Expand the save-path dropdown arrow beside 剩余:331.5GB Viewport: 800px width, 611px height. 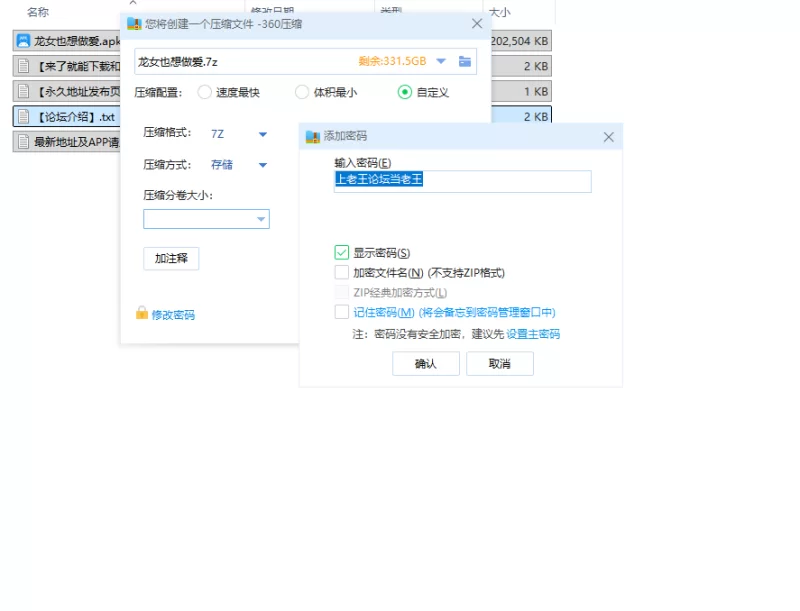[441, 62]
